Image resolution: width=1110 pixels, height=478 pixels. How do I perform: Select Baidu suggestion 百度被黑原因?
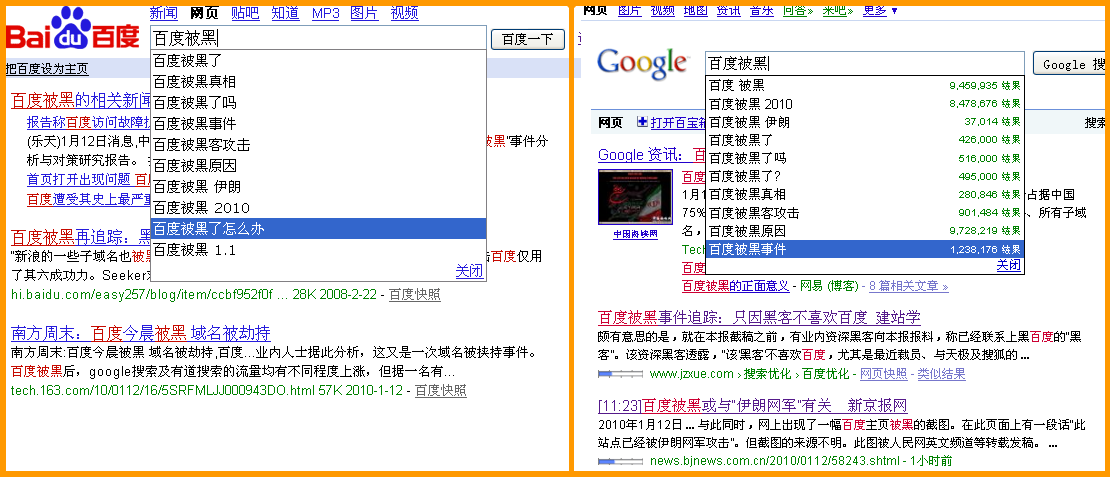319,166
